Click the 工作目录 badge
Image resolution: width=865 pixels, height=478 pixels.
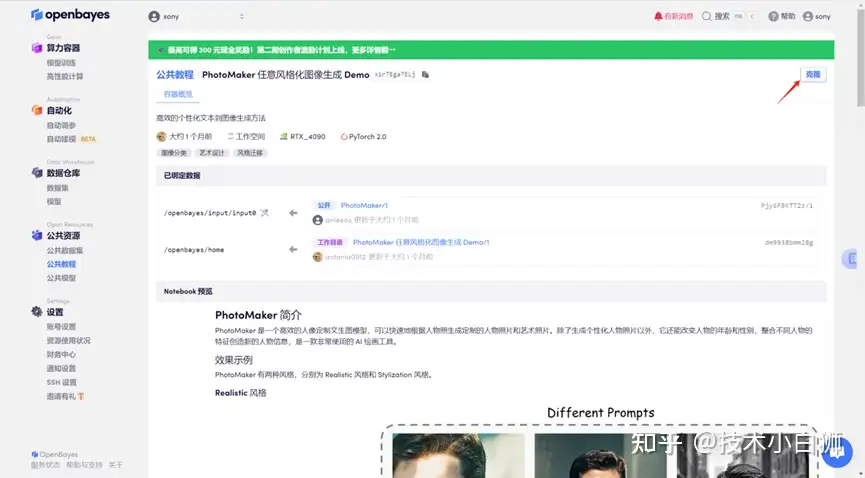tap(330, 242)
